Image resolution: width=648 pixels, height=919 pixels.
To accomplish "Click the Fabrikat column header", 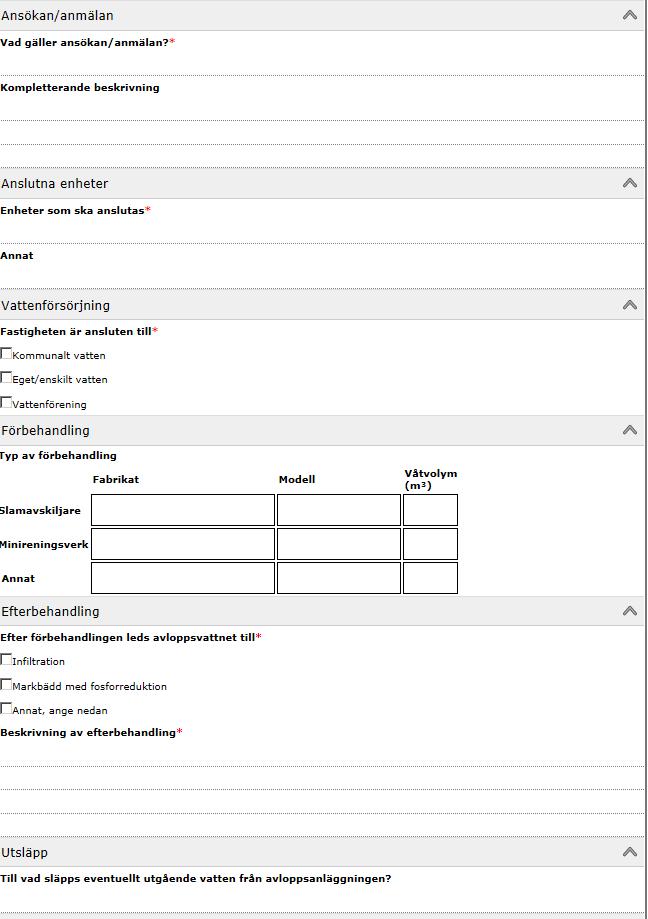I will click(x=116, y=479).
